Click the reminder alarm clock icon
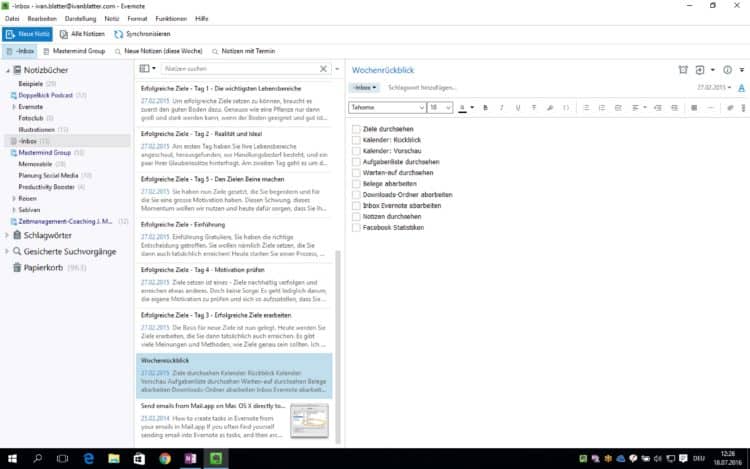This screenshot has width=750, height=469. coord(683,70)
